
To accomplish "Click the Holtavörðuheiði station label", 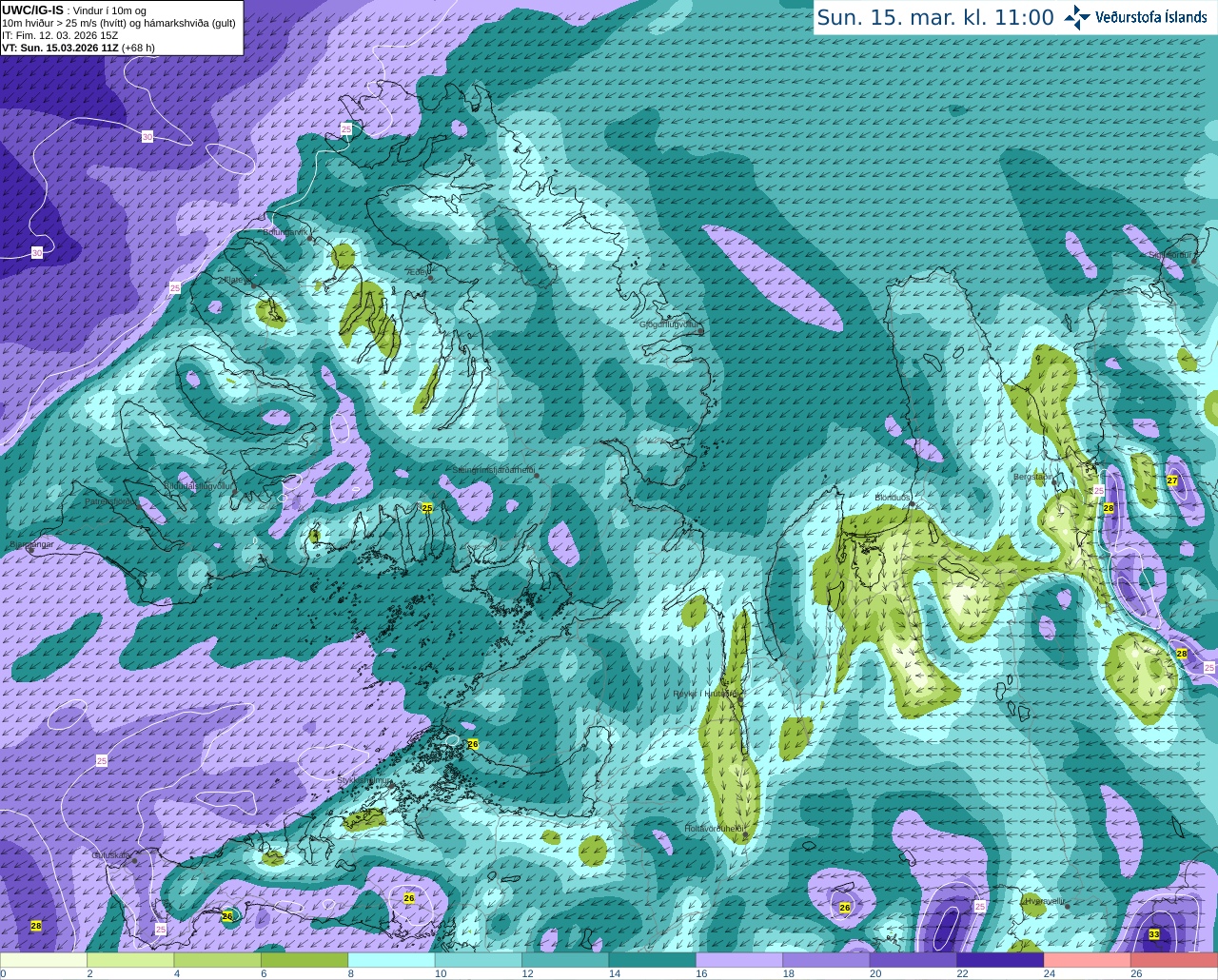I will (x=714, y=829).
